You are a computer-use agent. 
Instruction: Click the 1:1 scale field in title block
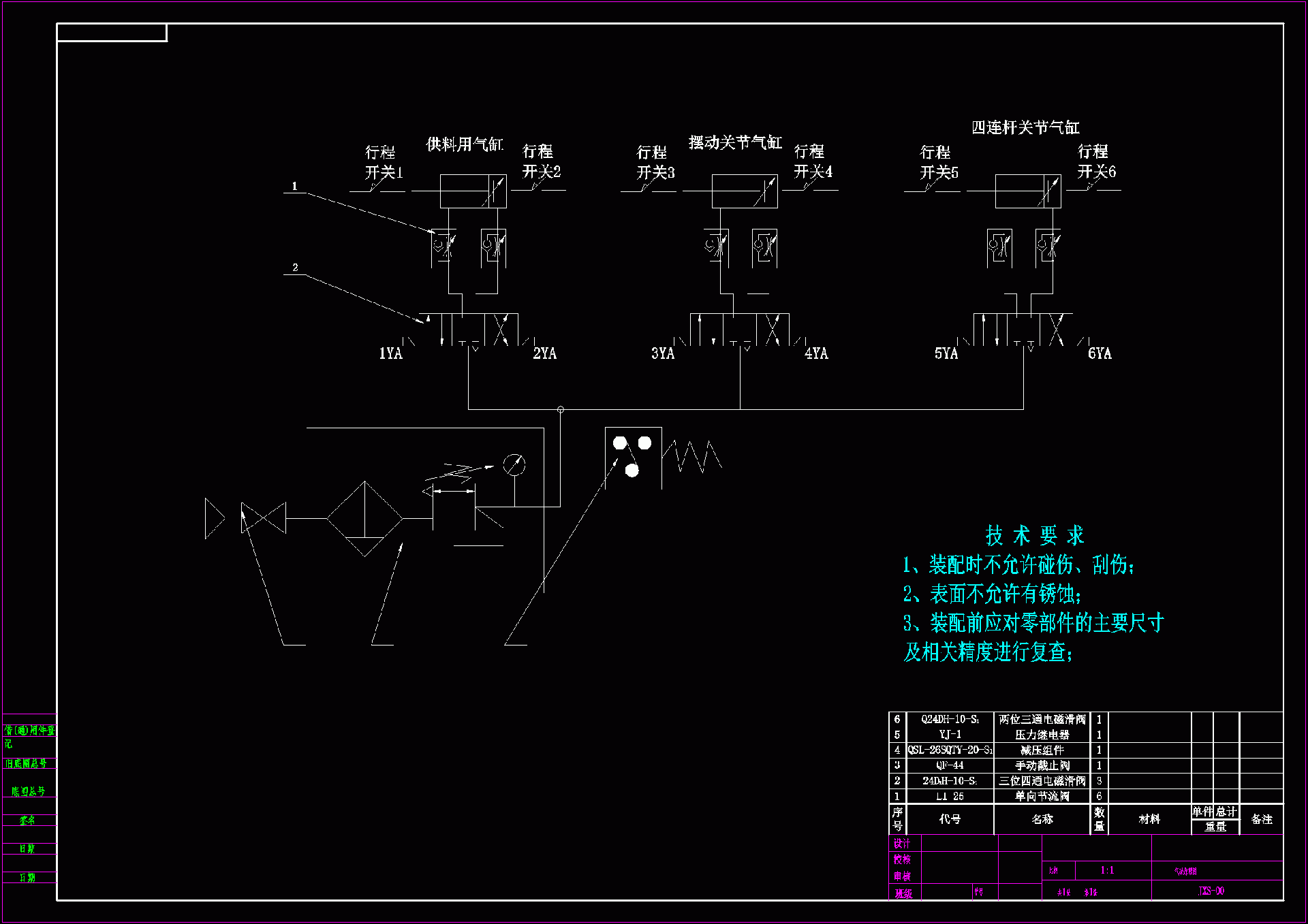(x=1107, y=870)
